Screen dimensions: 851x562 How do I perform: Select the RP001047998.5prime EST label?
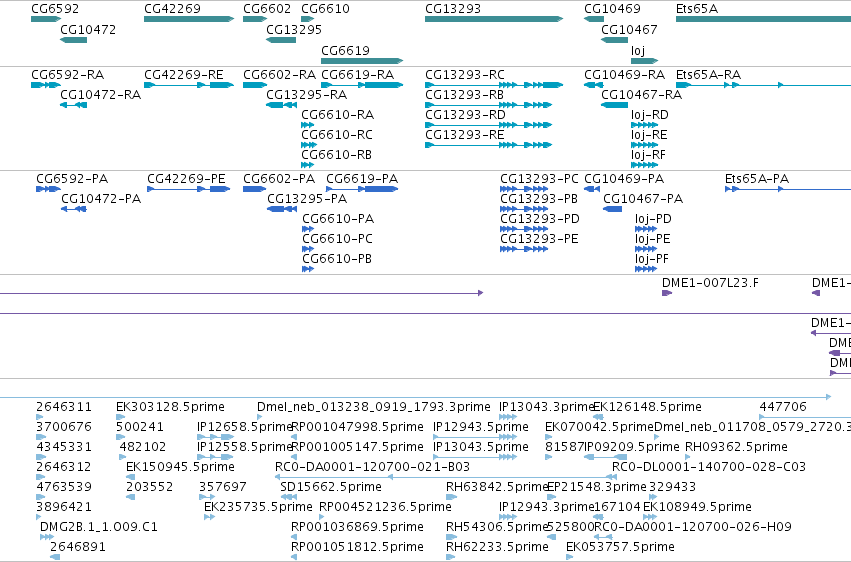[357, 426]
